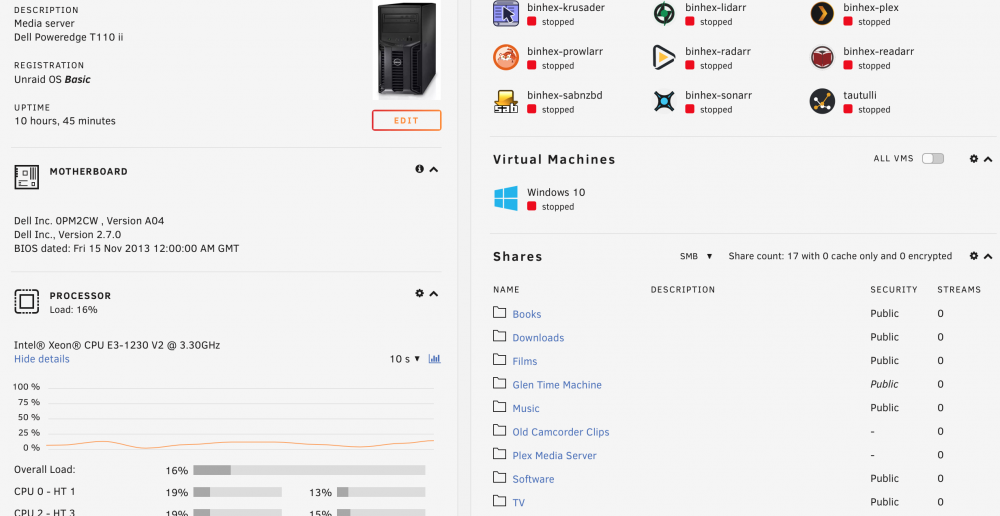Open the Films share link
Screen dimensions: 1000x516
click(x=525, y=362)
